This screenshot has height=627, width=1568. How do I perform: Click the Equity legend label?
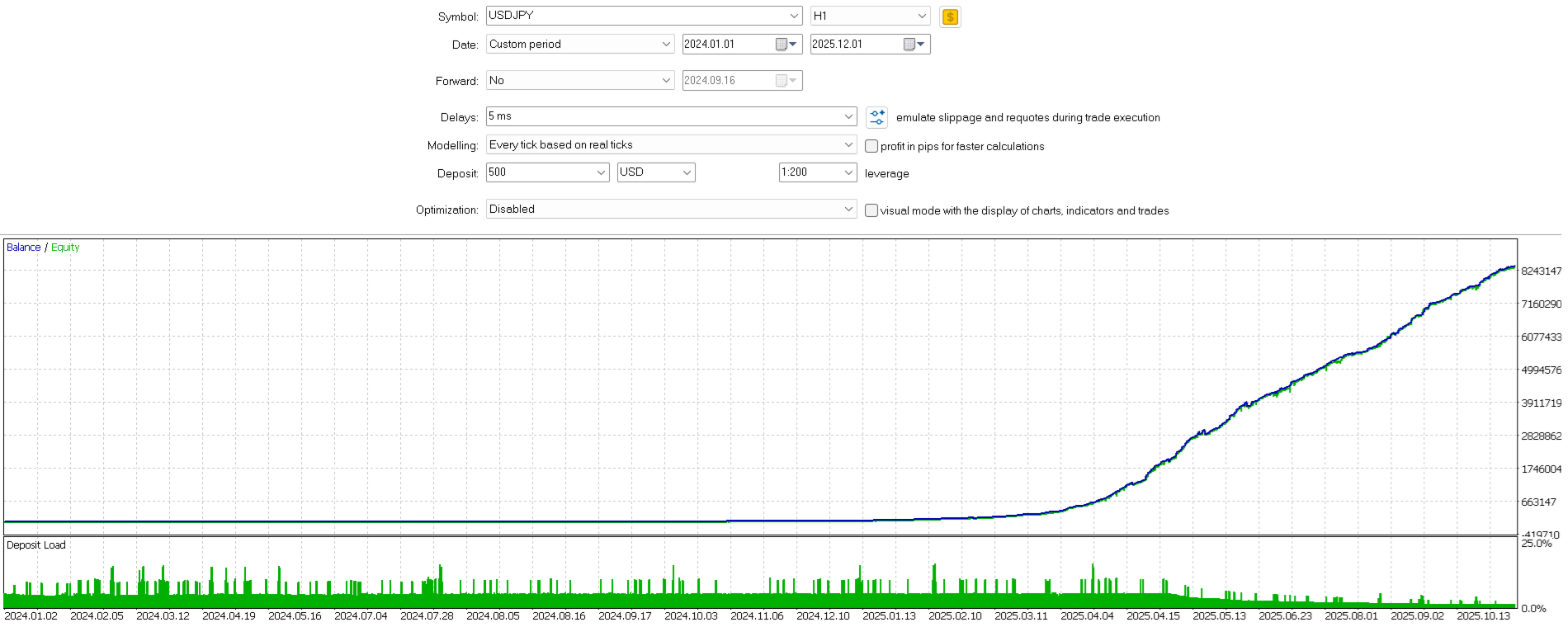click(x=65, y=247)
